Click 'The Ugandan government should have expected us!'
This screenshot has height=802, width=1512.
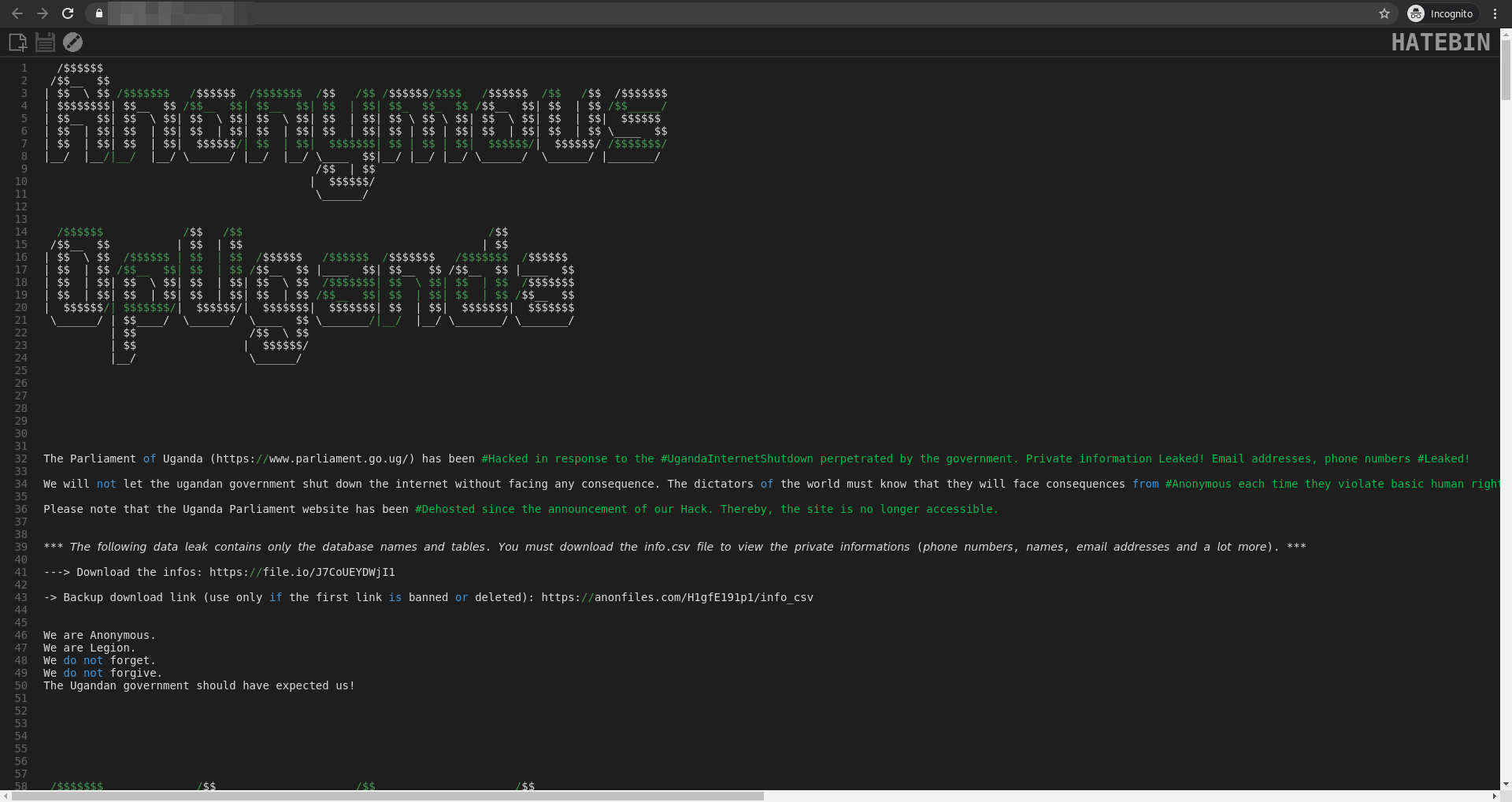199,685
